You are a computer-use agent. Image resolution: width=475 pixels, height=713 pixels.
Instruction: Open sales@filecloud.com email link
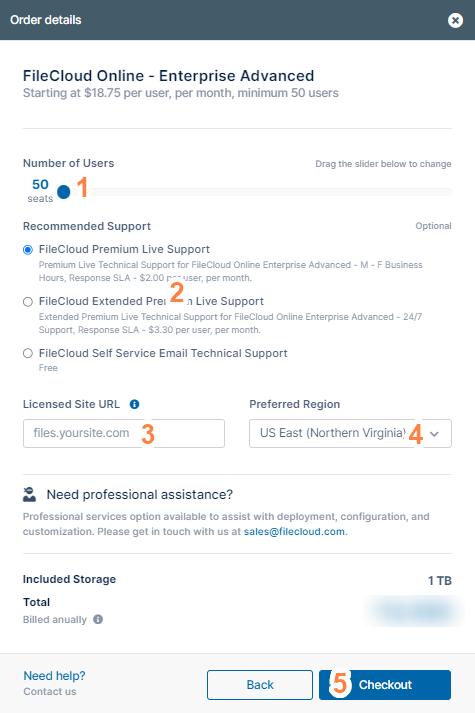click(294, 532)
